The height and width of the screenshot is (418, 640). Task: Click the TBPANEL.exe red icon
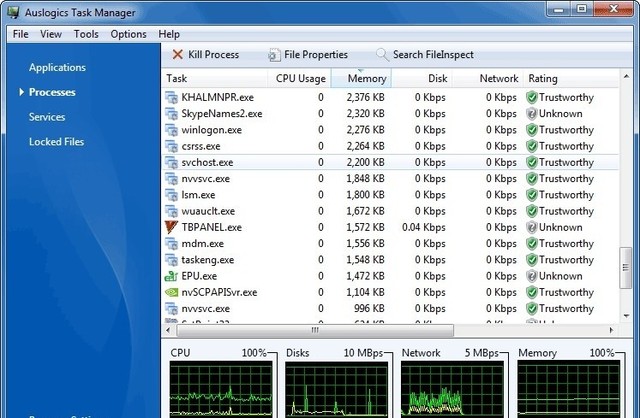tap(171, 227)
